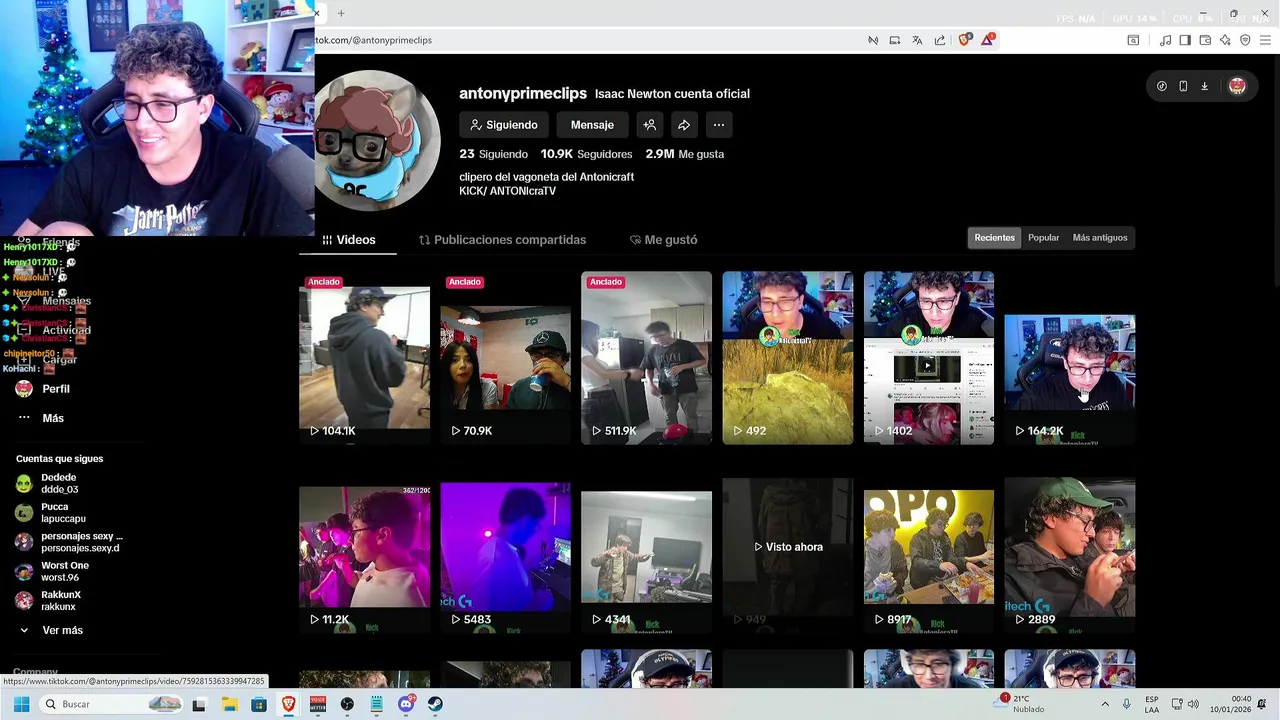
Task: Expand Ver más followed accounts
Action: pos(51,631)
